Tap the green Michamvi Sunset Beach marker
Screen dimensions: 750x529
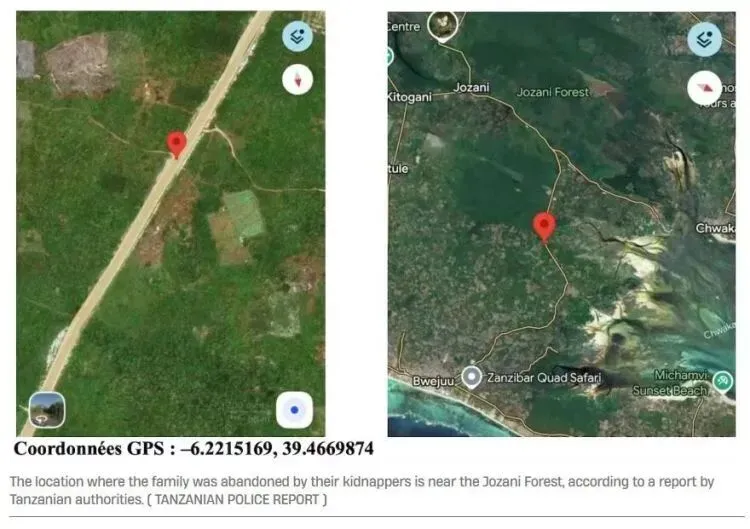[722, 382]
